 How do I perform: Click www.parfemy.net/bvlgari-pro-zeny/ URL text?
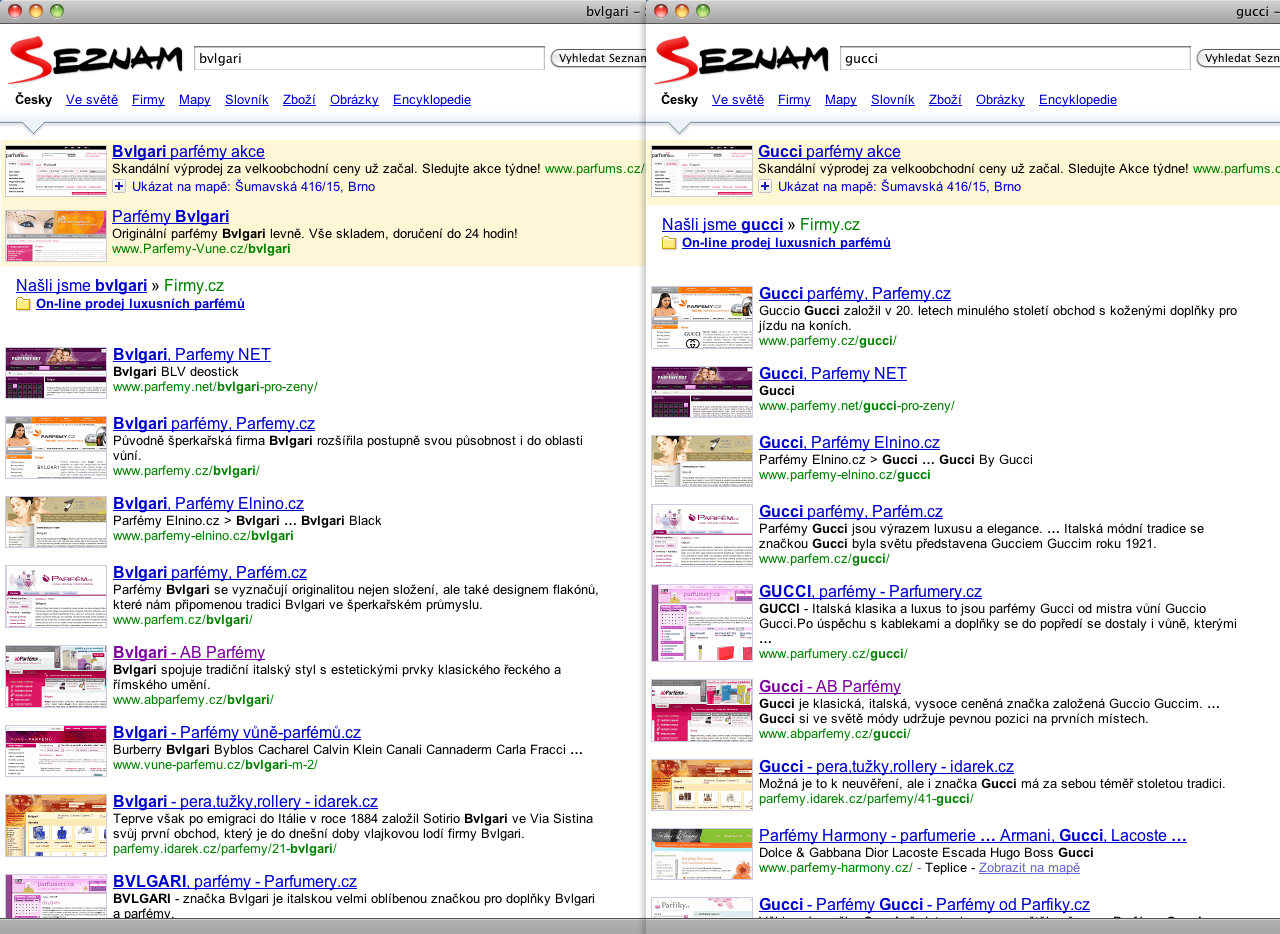click(x=215, y=387)
